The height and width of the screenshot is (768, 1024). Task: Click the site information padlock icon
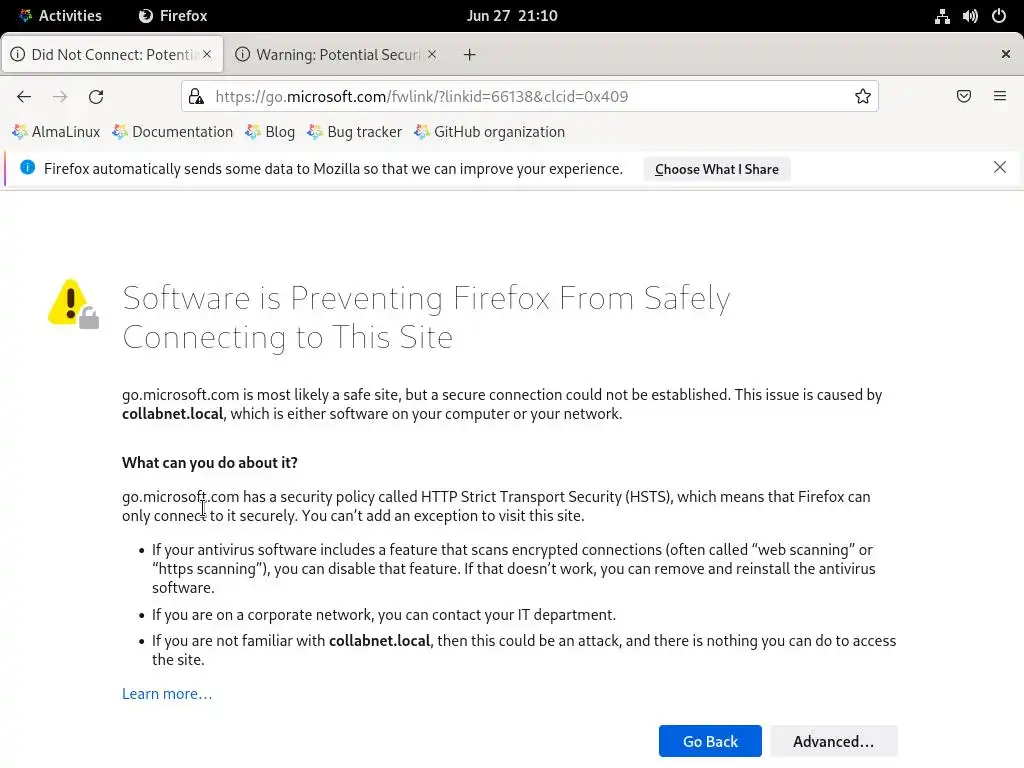[197, 96]
